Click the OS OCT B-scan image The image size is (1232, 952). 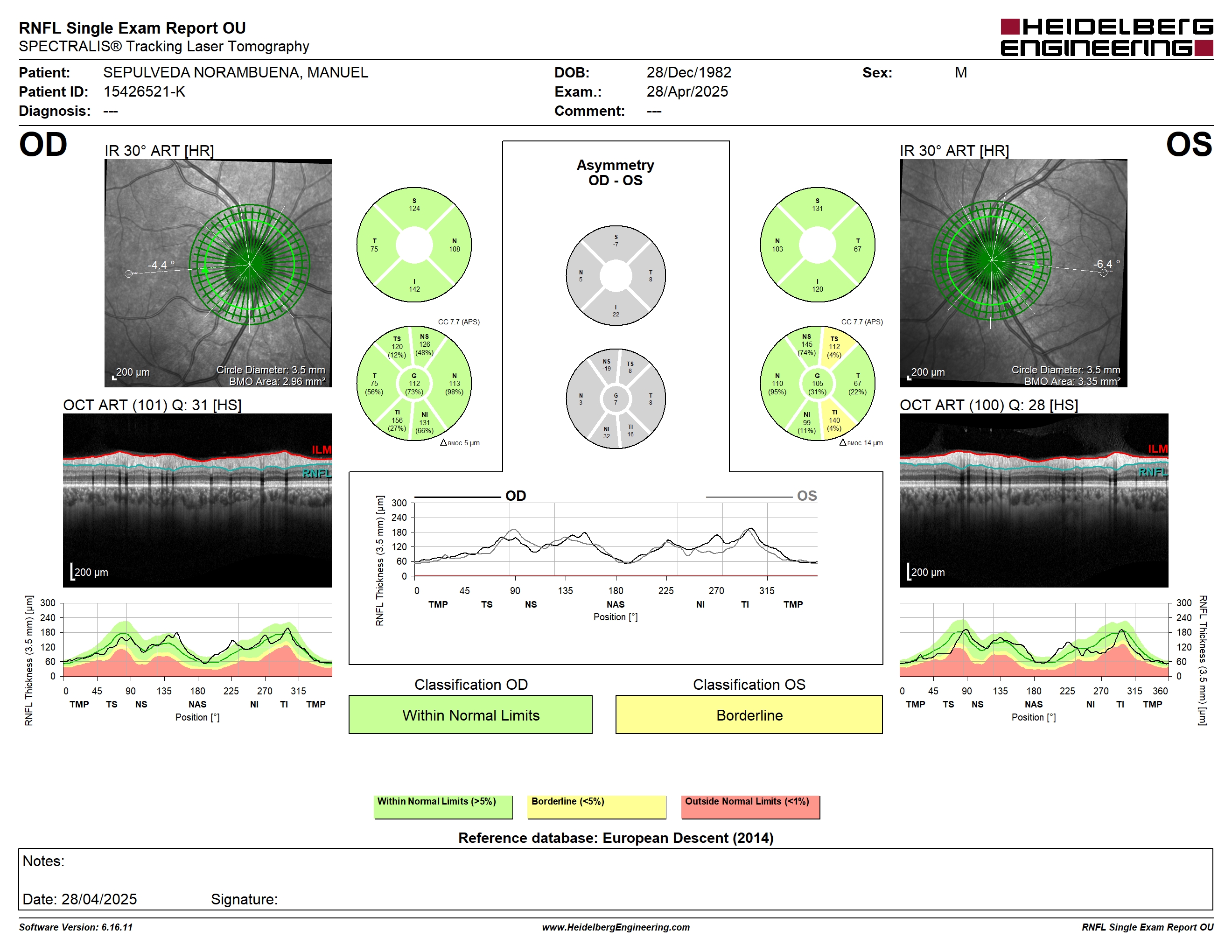[1034, 500]
